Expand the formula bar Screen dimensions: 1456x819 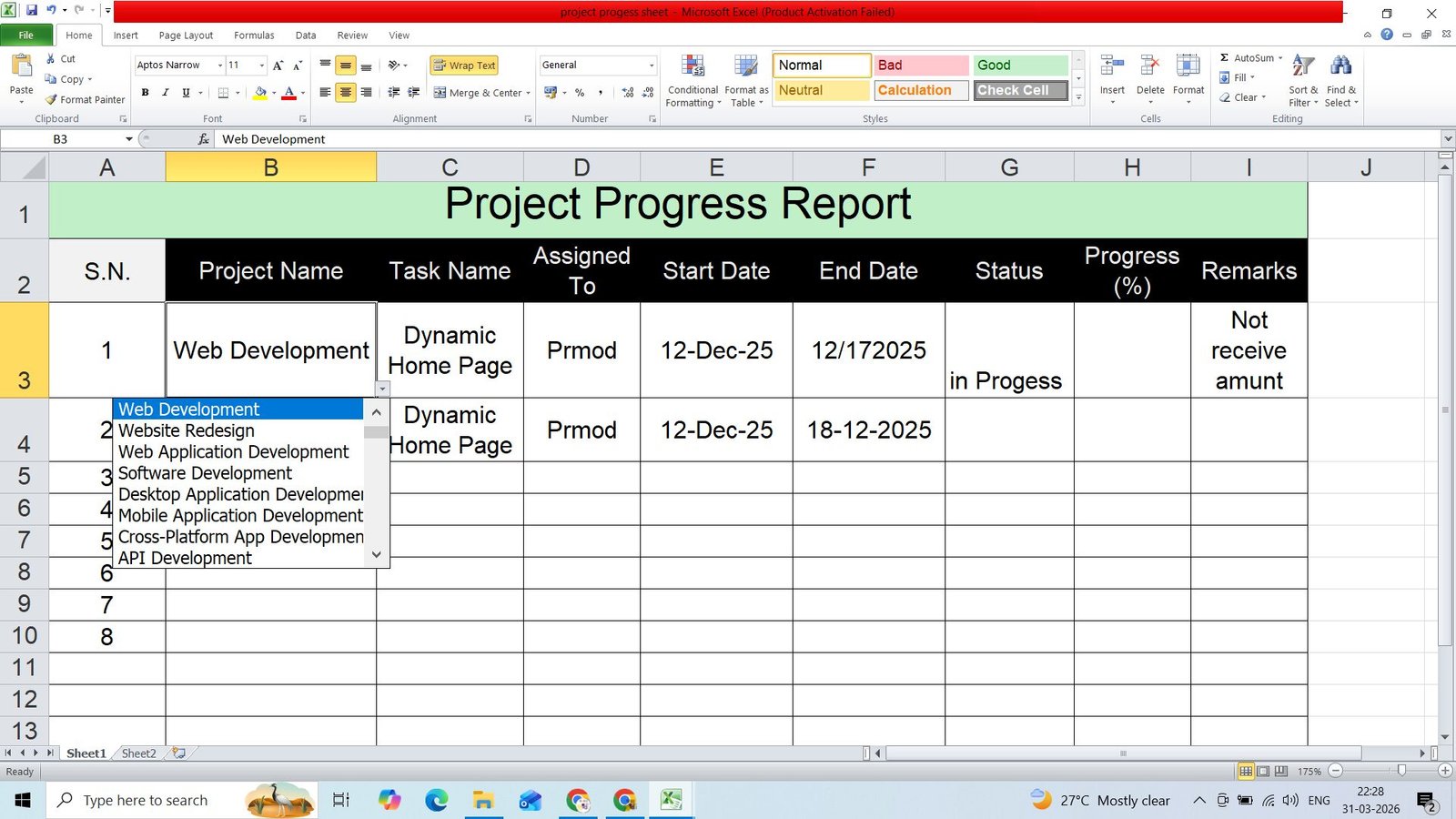click(x=1448, y=139)
